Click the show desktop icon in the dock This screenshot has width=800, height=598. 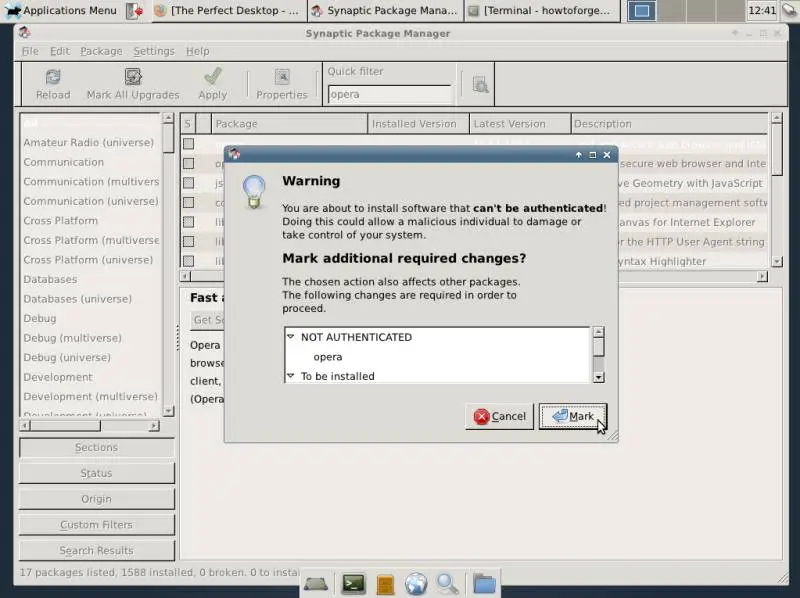click(316, 584)
